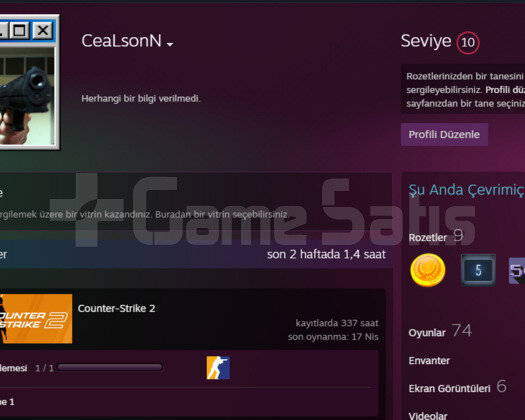Click the Counter-Strike 2 game banner image
The image size is (525, 420).
pos(36,319)
